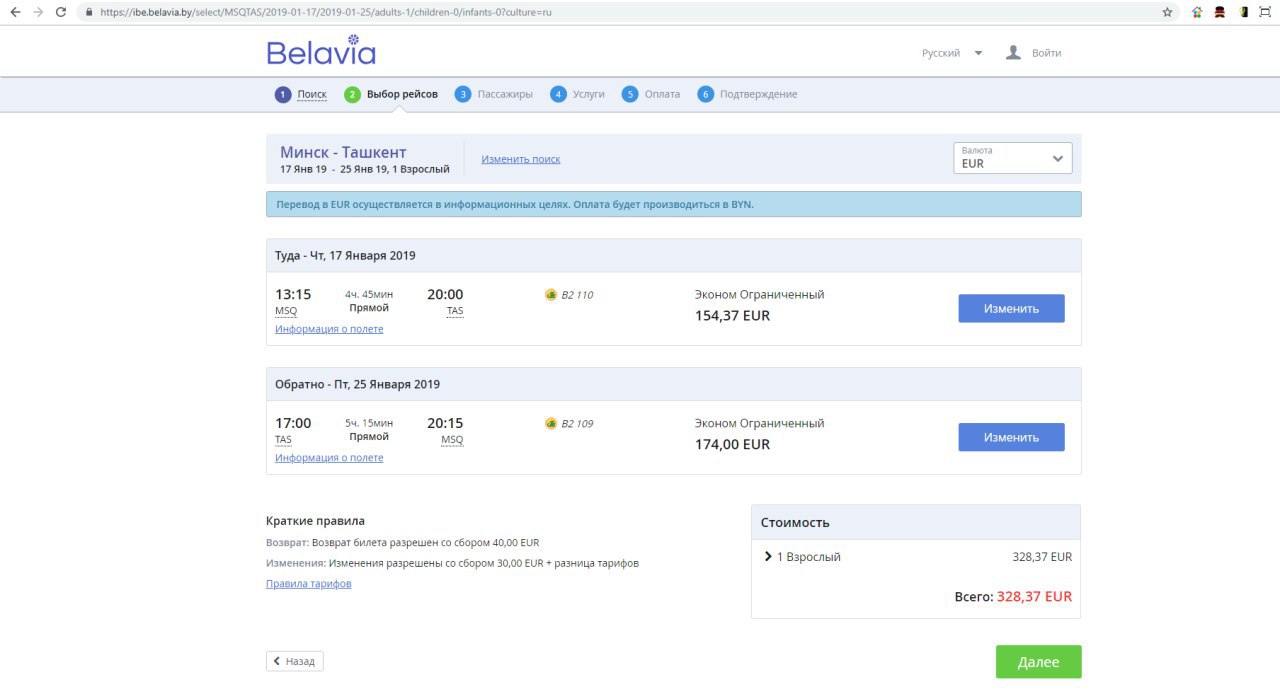Bookmark page with the star icon
The height and width of the screenshot is (694, 1280).
(x=1167, y=12)
